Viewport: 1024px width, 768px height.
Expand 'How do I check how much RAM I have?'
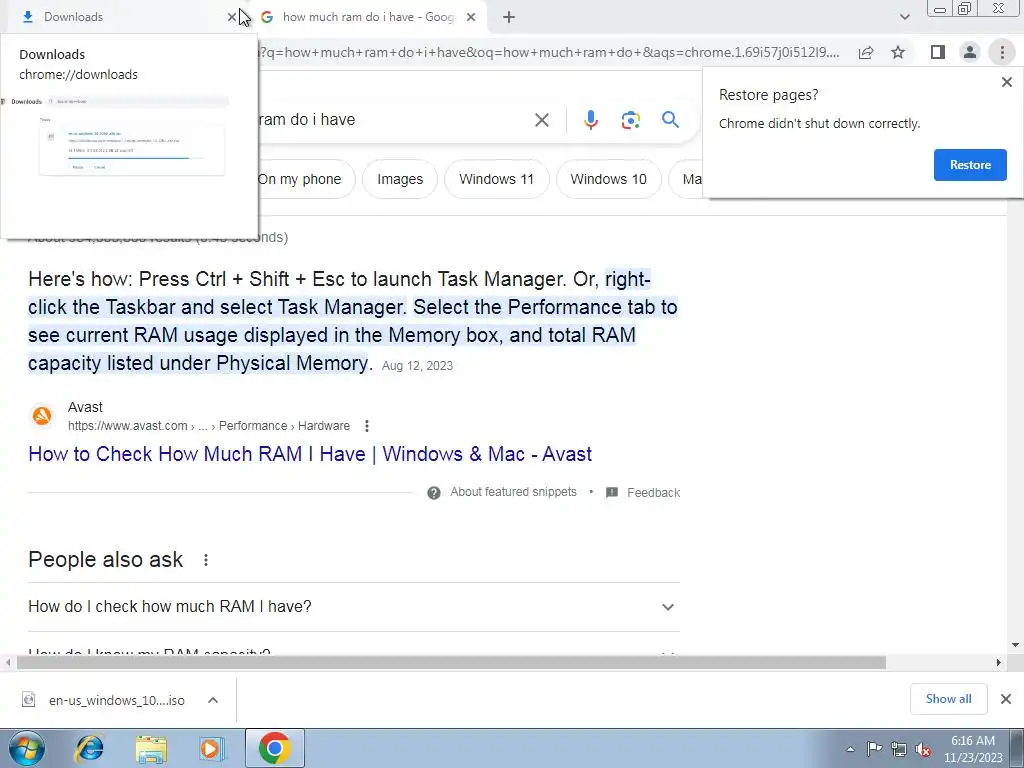(354, 607)
